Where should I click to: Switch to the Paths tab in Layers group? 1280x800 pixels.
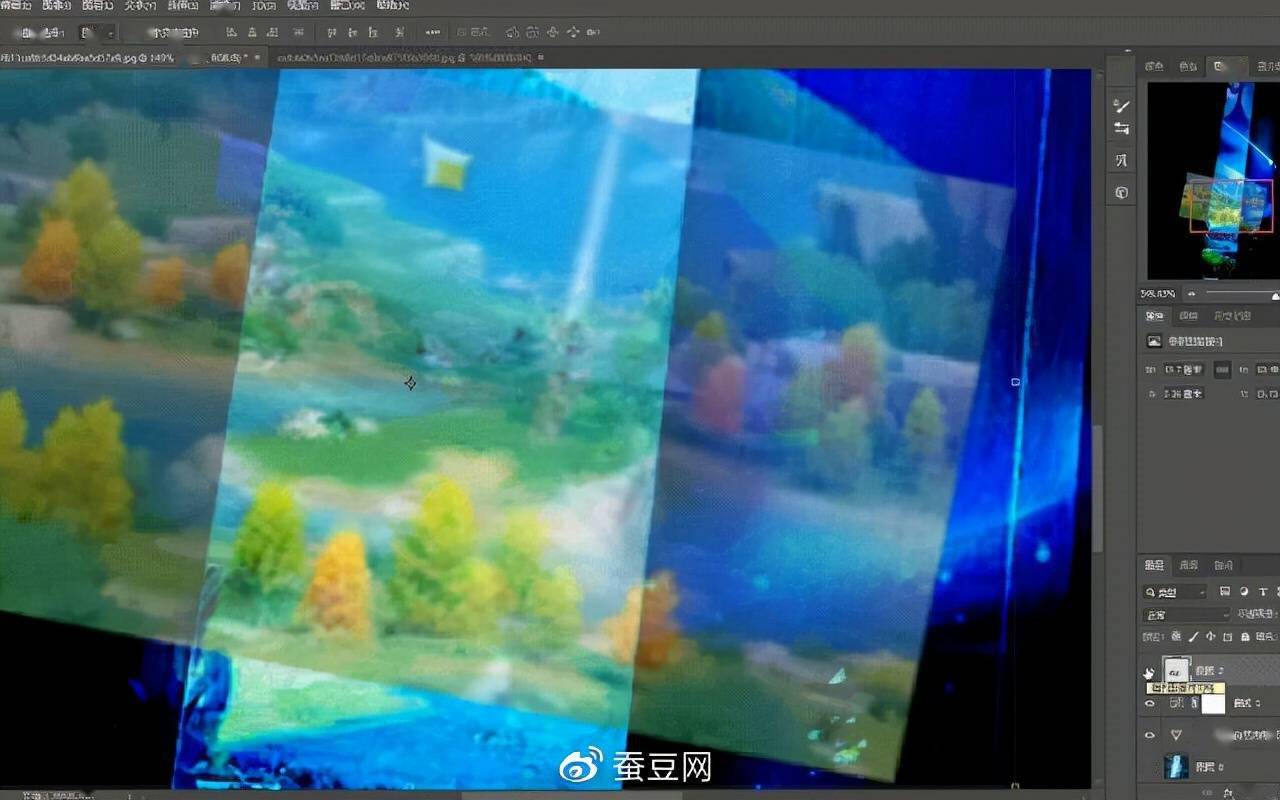pos(1222,565)
